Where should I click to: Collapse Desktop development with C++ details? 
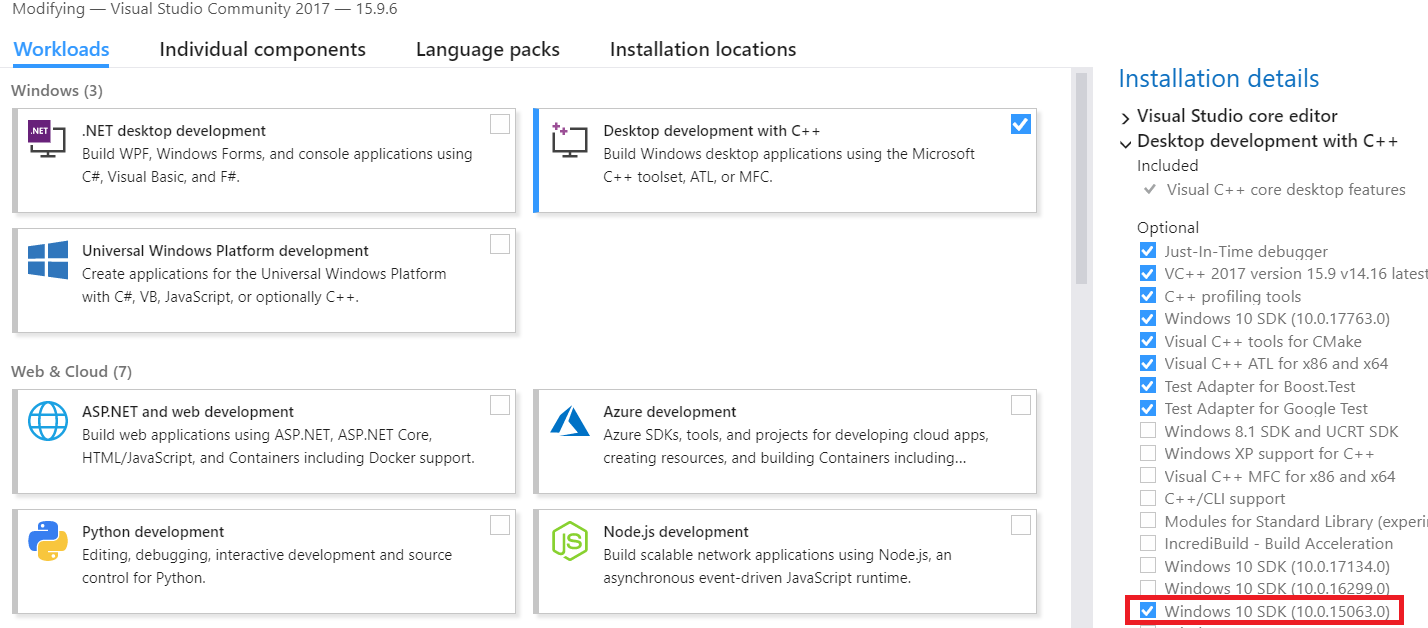(x=1126, y=142)
